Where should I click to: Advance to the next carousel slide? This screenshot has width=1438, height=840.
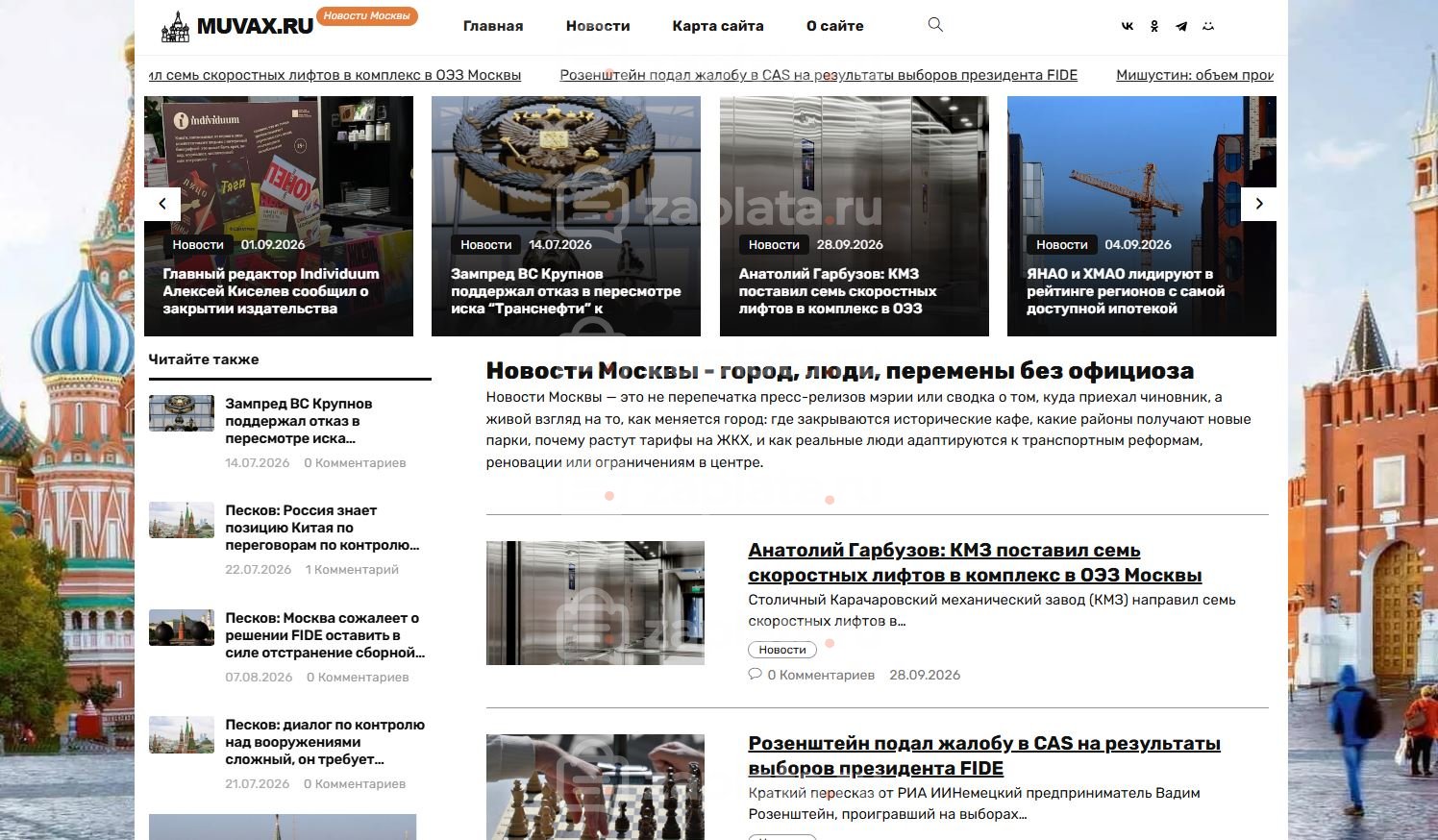point(1259,203)
